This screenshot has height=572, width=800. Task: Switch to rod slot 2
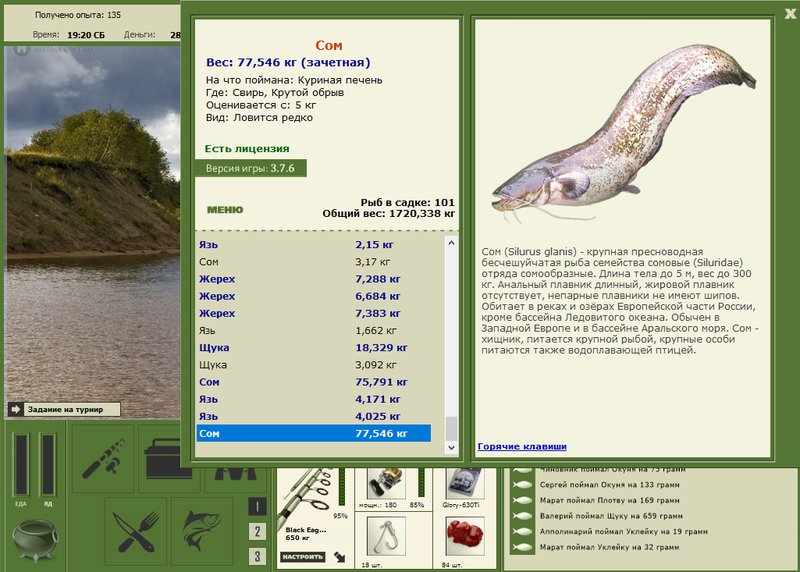tap(257, 531)
